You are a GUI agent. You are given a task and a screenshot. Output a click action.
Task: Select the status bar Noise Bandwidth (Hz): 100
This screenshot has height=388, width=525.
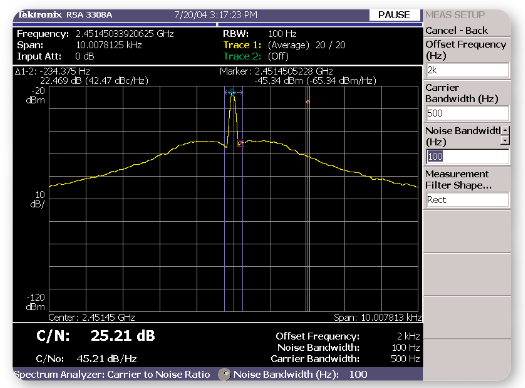300,374
